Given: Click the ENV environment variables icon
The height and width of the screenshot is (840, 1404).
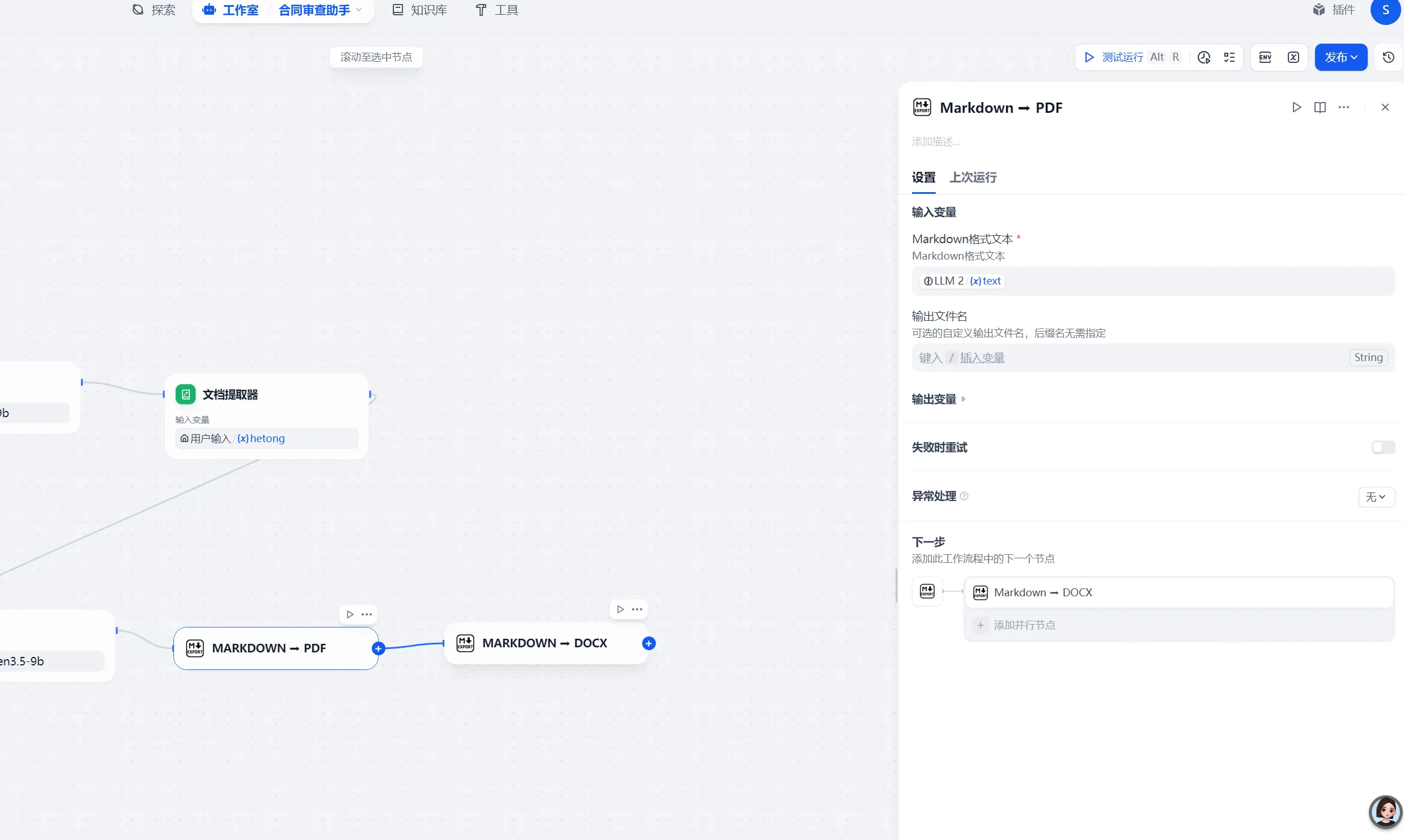Looking at the screenshot, I should [x=1265, y=57].
